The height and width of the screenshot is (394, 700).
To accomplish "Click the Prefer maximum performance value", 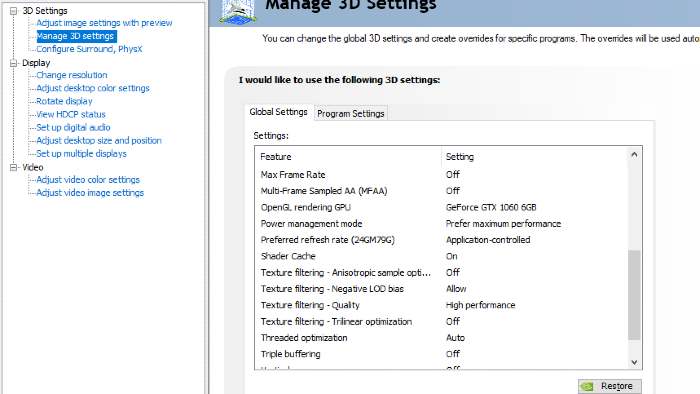I will (503, 224).
